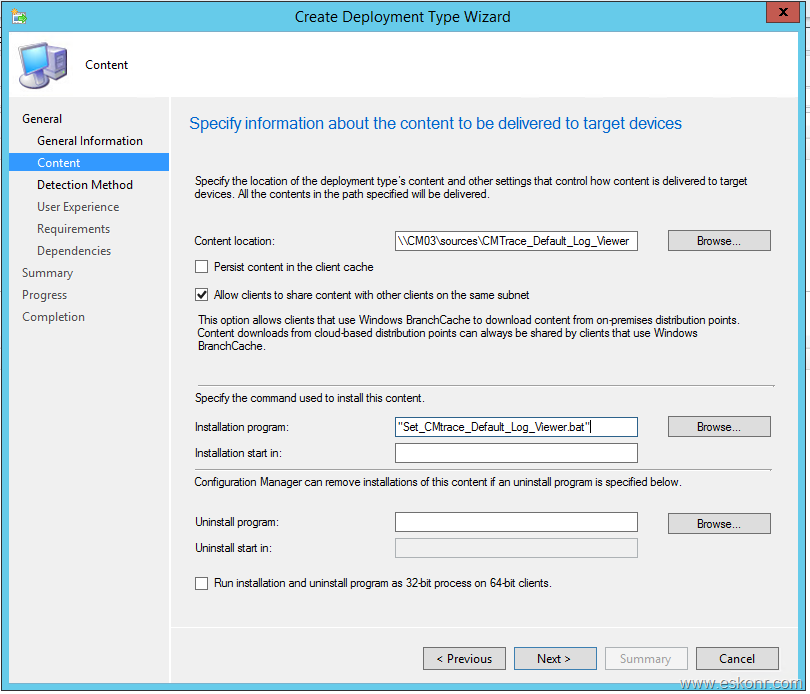Open the Detection Method step
Screen dimensions: 810x694
(85, 185)
